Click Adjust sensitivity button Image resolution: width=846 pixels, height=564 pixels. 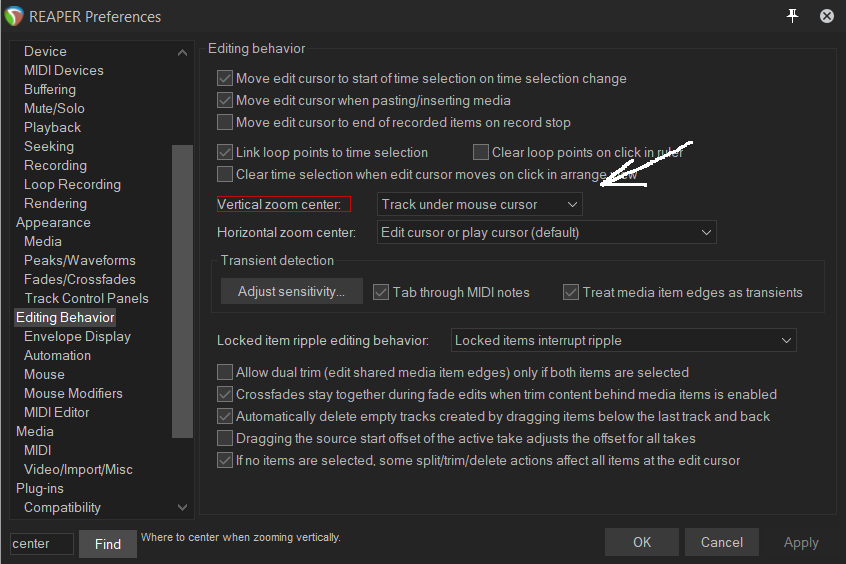tap(291, 291)
